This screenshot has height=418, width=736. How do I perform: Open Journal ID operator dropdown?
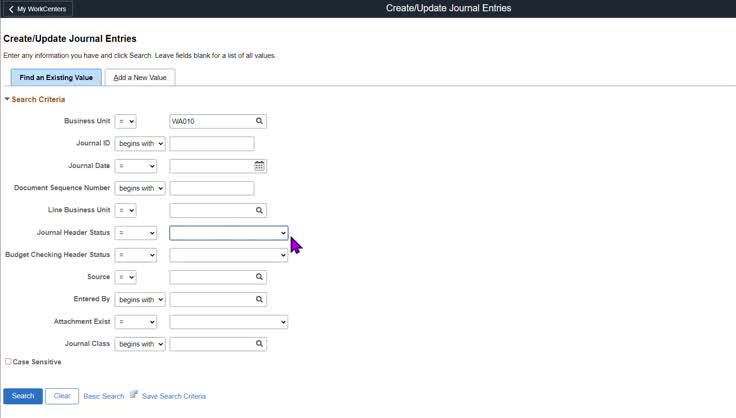[140, 144]
